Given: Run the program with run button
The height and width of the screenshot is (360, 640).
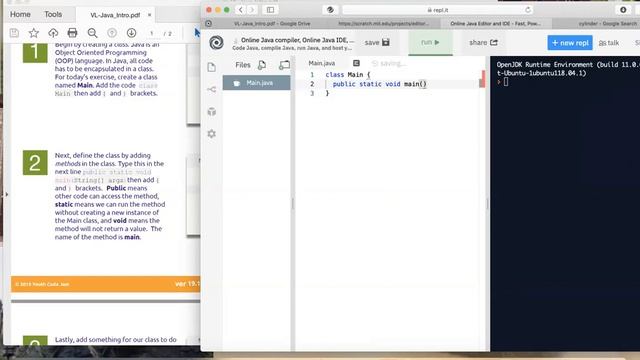Looking at the screenshot, I should coord(430,42).
